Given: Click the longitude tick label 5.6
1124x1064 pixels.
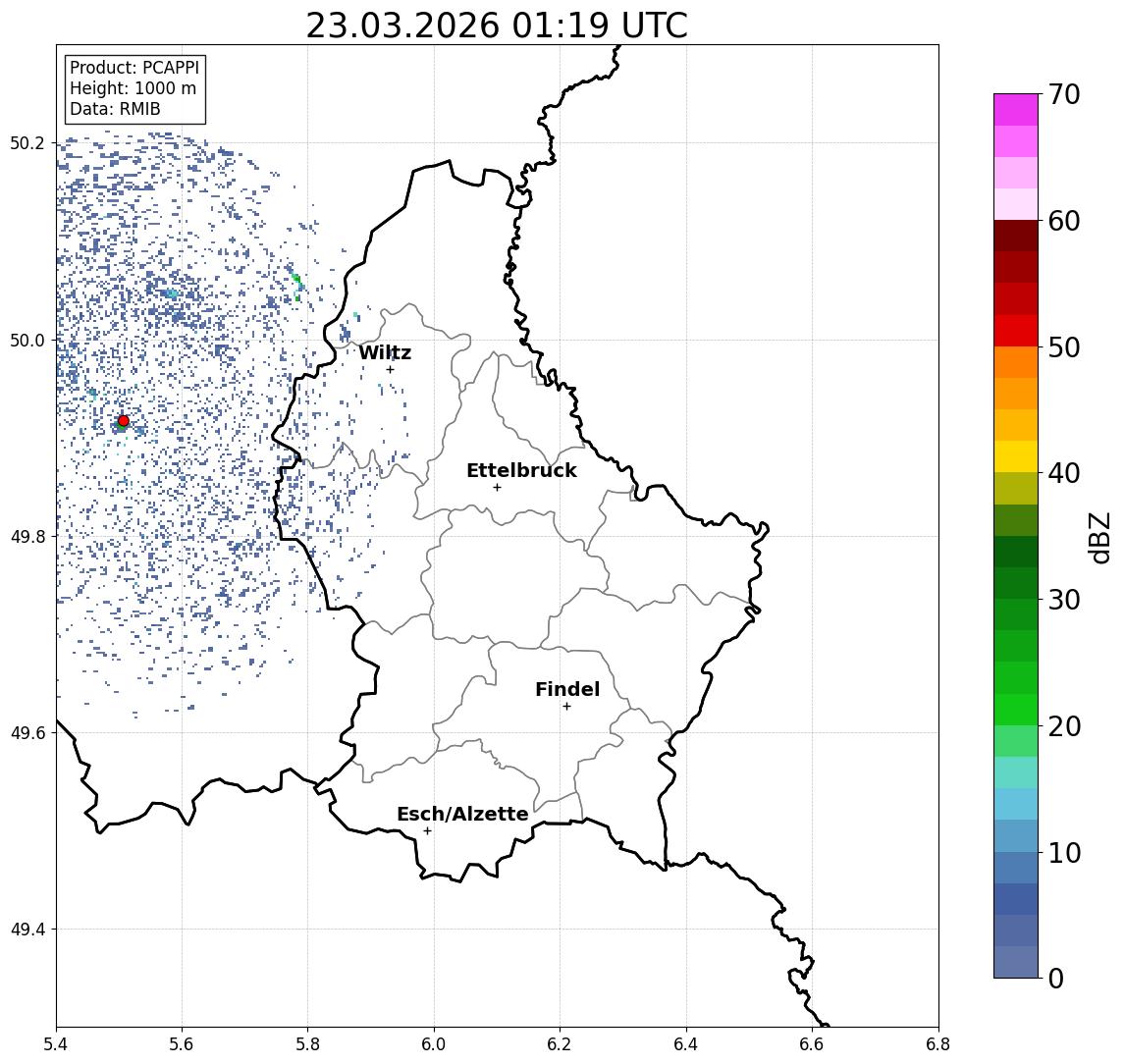Looking at the screenshot, I should 182,1044.
